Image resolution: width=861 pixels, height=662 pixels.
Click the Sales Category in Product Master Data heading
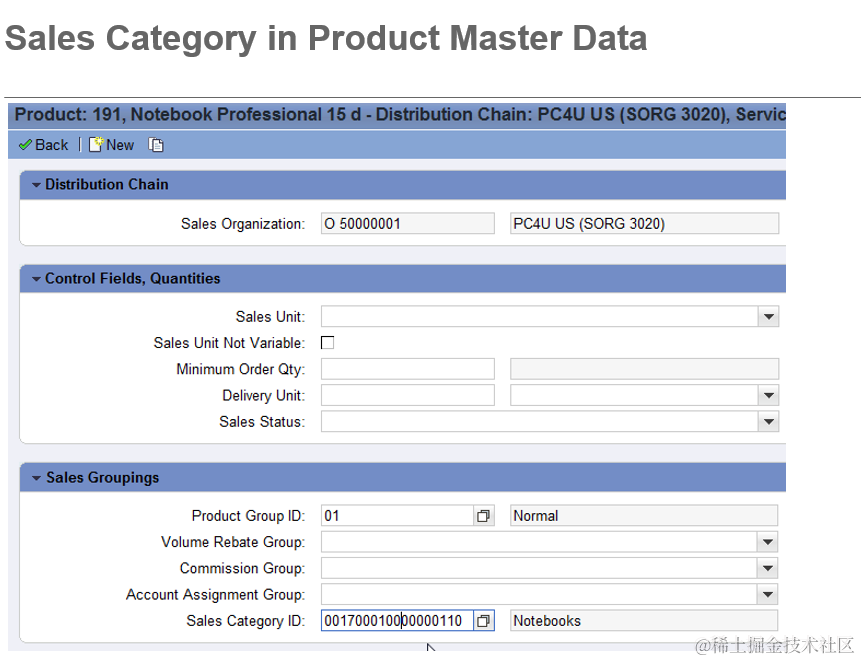pos(326,38)
